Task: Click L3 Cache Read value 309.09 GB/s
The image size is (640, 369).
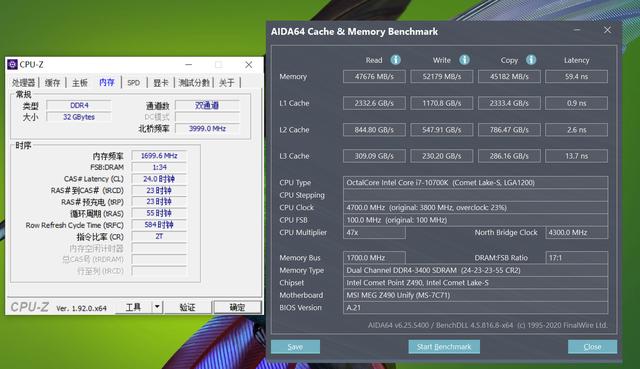Action: pos(374,156)
